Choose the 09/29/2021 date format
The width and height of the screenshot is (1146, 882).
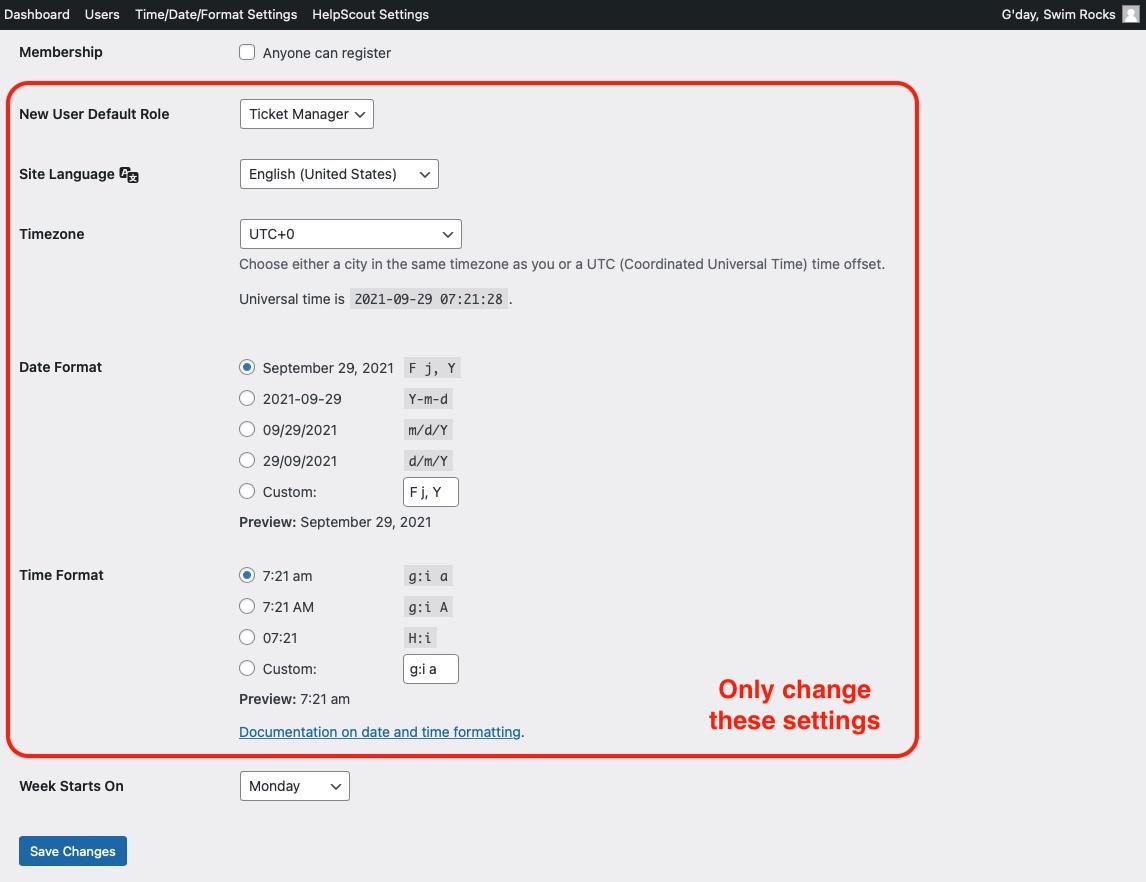click(x=247, y=430)
